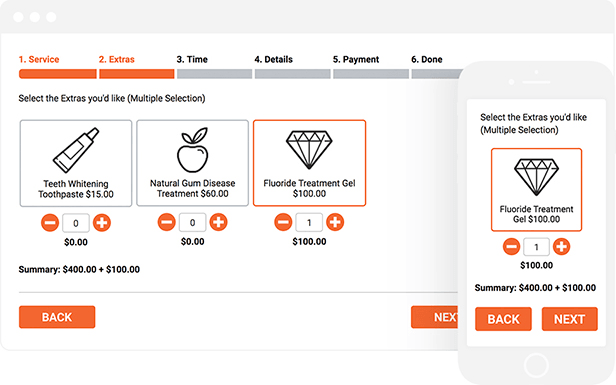Deselect the desktop Fluoride Treatment Gel card

click(310, 163)
